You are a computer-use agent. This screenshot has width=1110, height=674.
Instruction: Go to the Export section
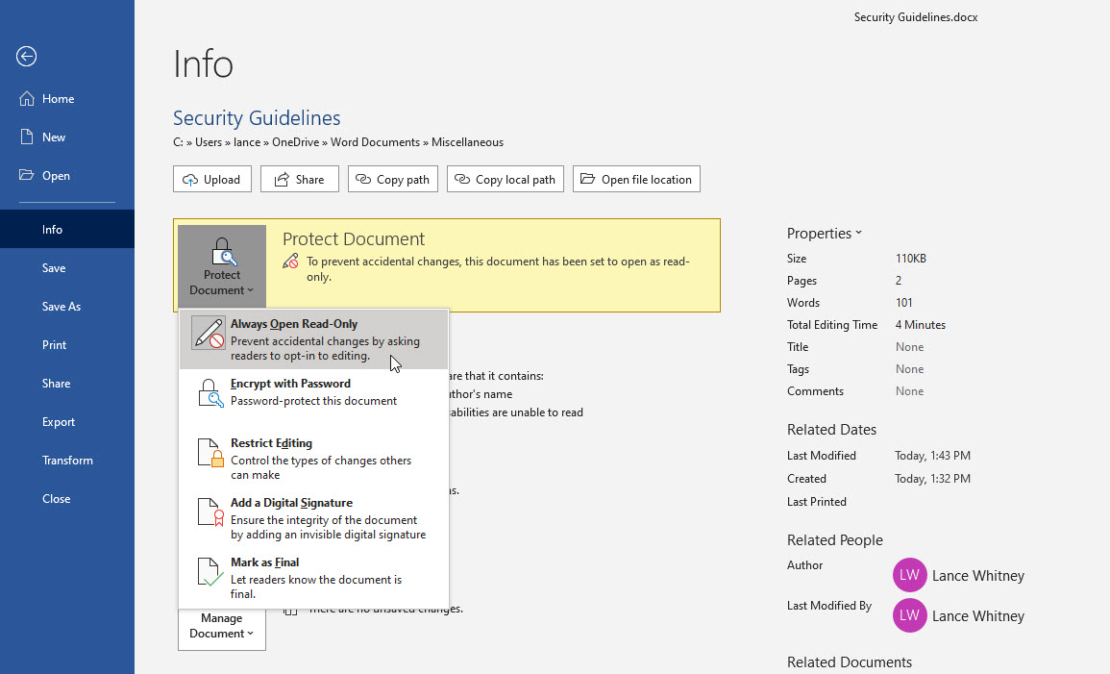point(56,421)
